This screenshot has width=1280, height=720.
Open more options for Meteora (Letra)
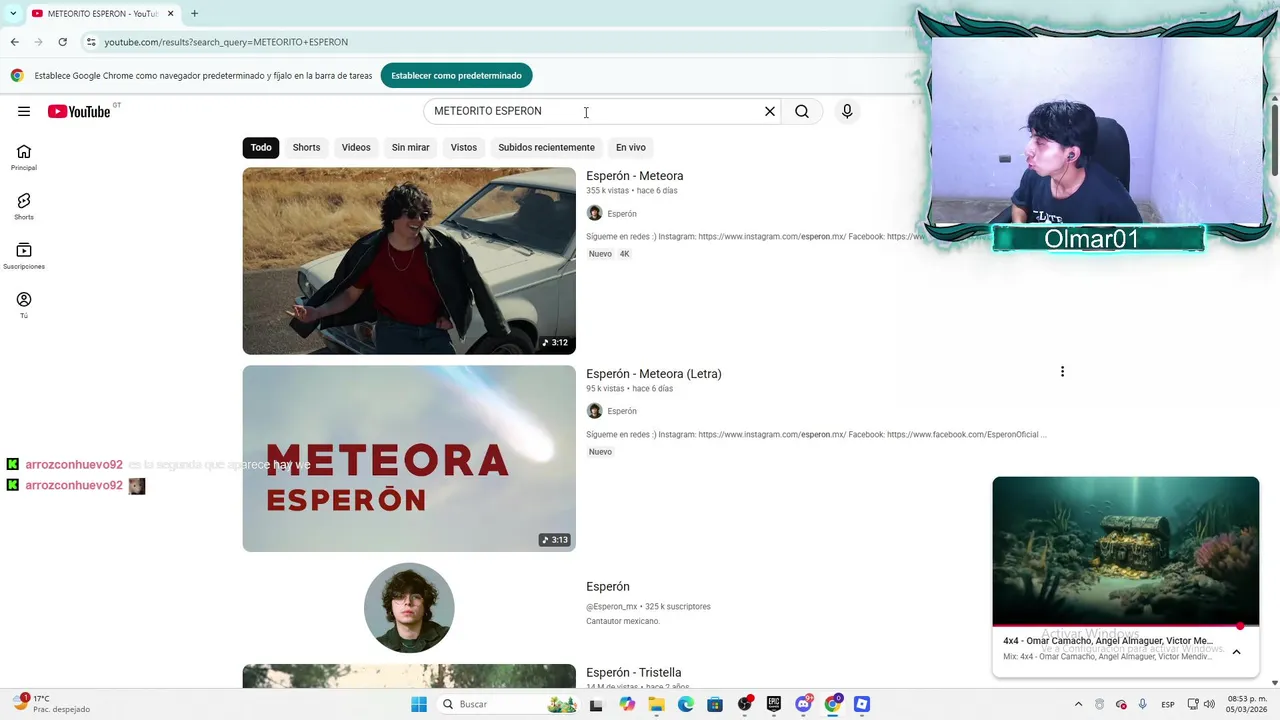1062,372
